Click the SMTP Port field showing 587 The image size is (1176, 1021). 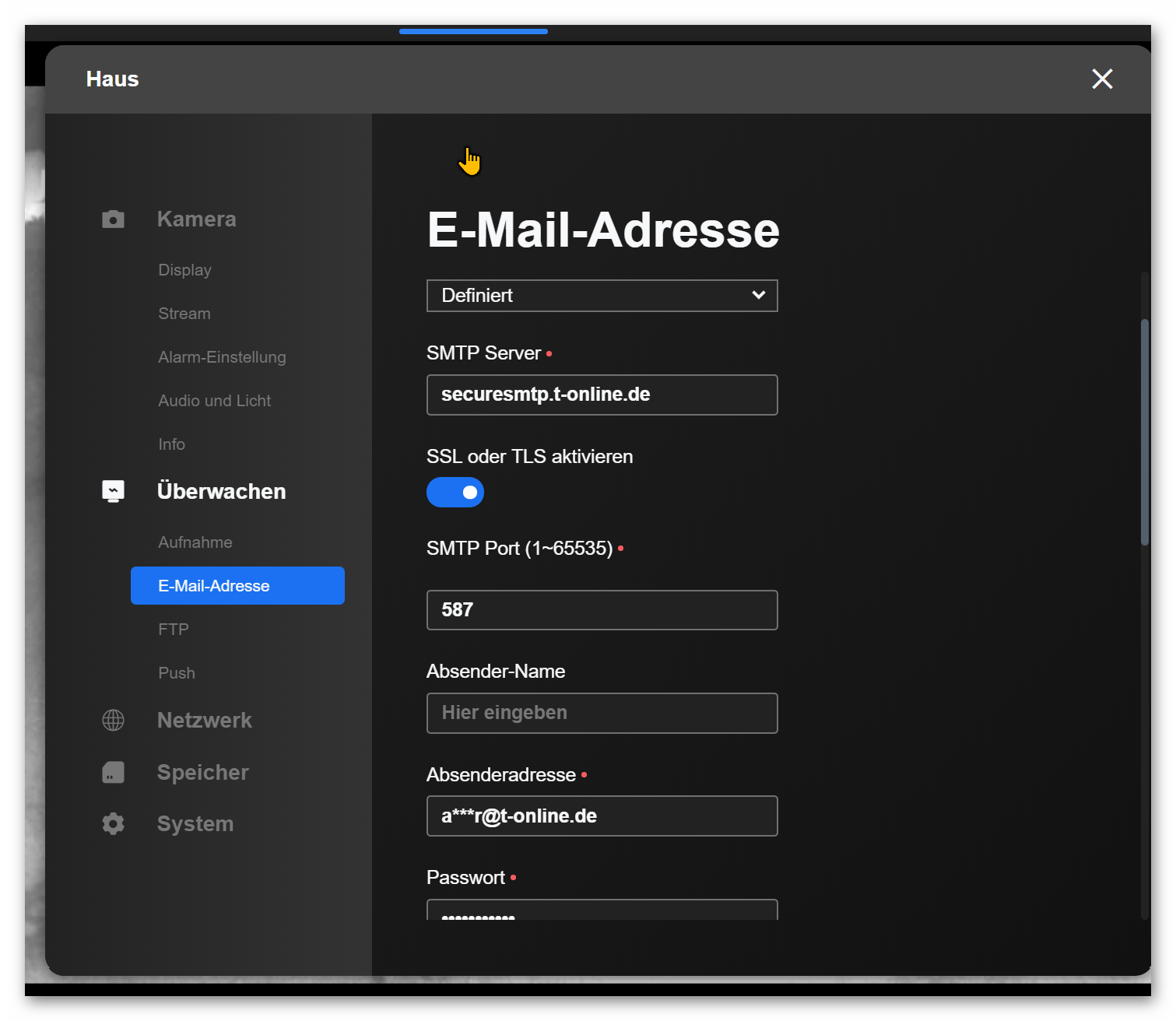(x=602, y=610)
